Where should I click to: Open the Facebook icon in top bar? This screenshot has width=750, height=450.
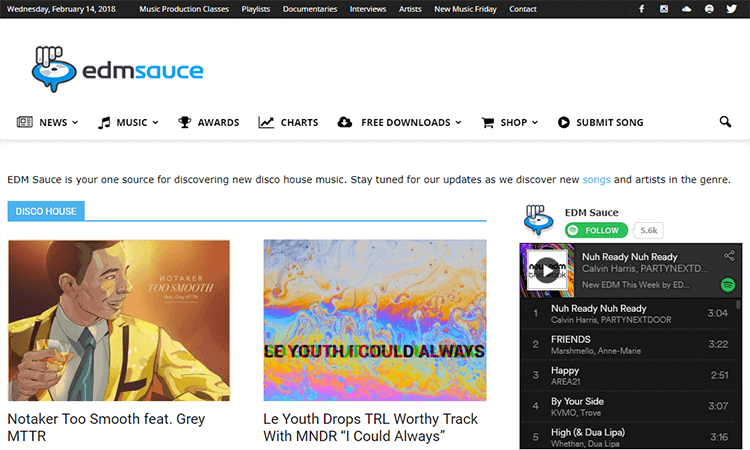point(641,9)
